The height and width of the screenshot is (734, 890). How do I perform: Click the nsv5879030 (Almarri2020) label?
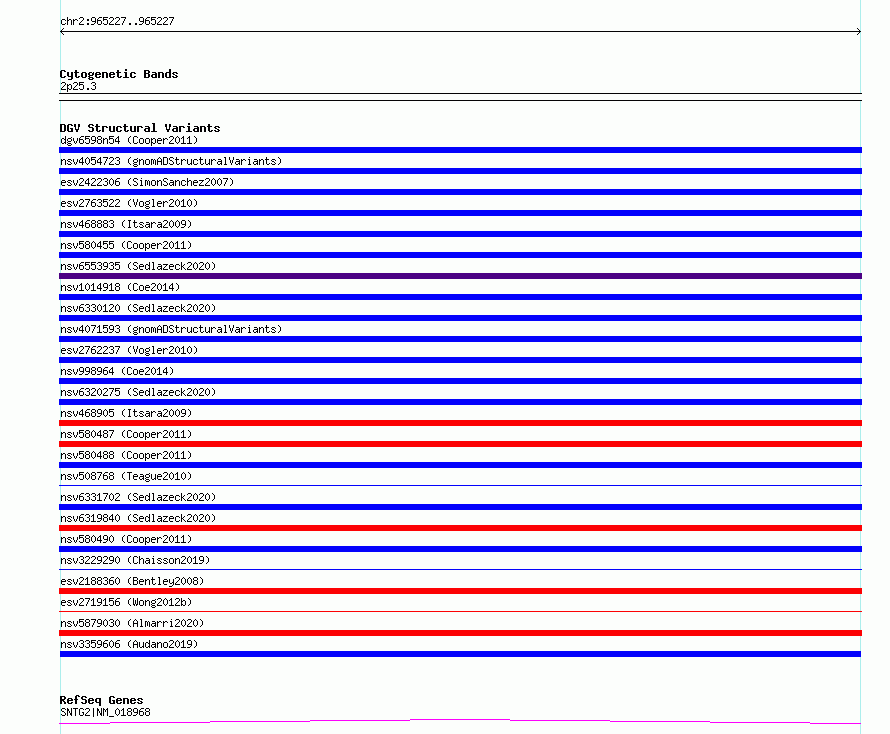[x=132, y=623]
